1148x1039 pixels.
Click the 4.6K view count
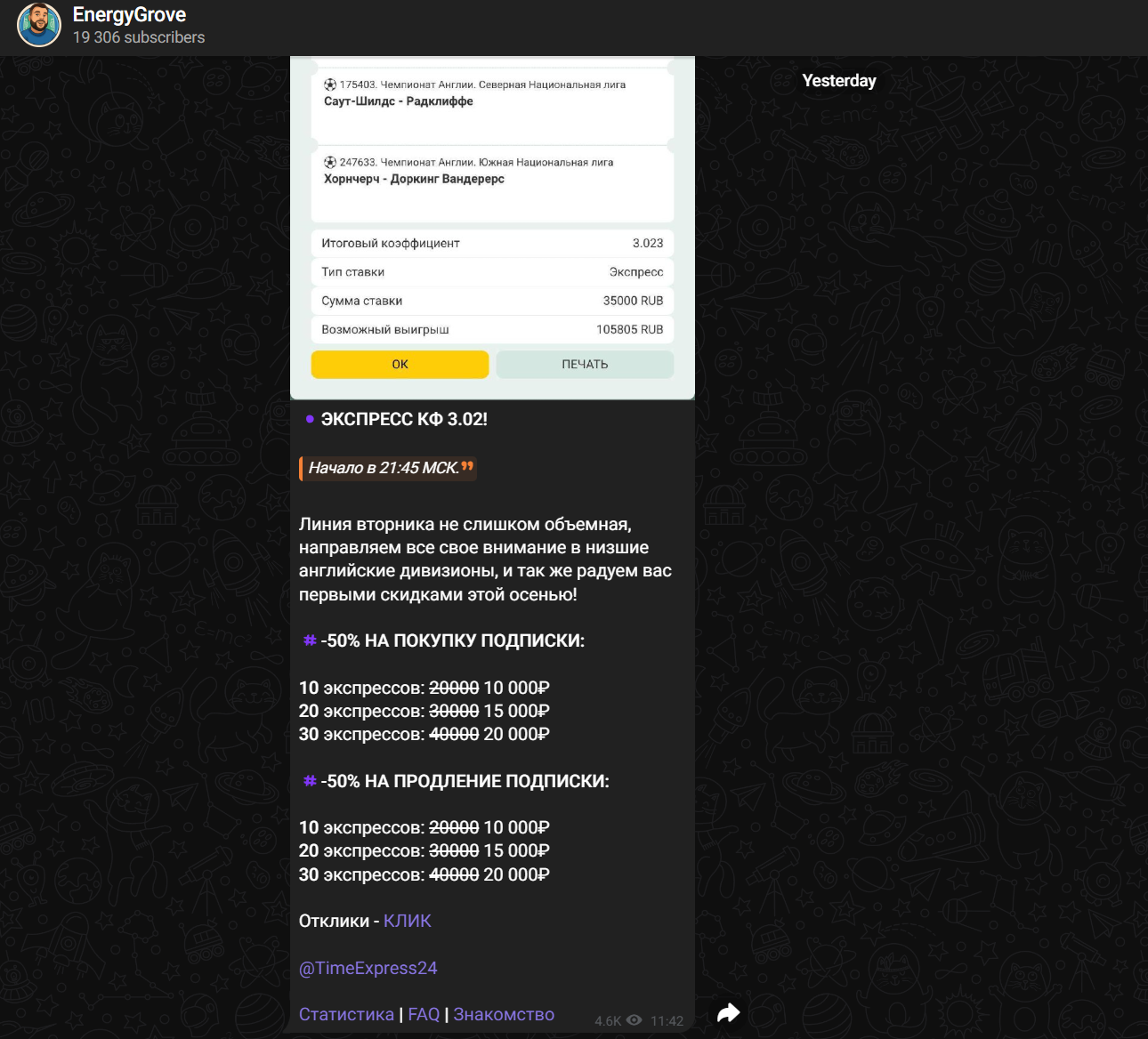(608, 1021)
